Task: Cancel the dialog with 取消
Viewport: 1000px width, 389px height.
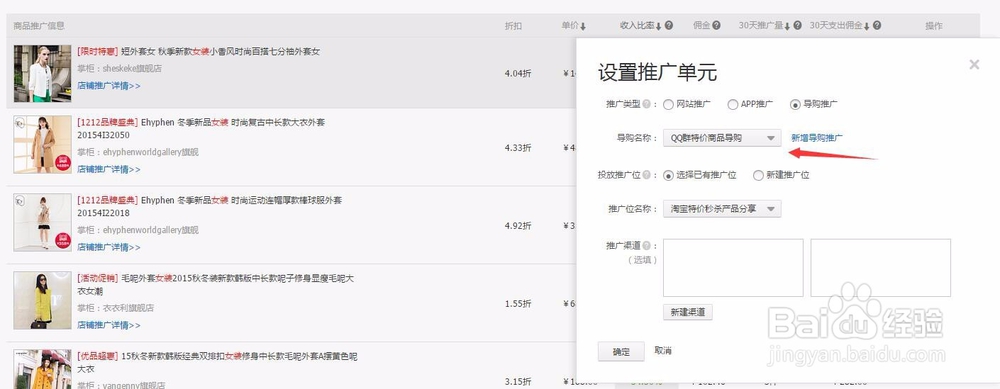Action: [x=663, y=351]
